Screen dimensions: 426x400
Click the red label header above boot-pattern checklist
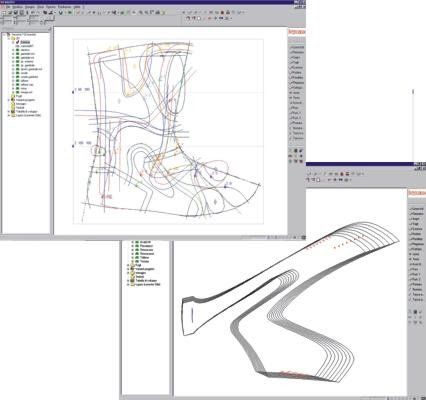click(x=296, y=32)
